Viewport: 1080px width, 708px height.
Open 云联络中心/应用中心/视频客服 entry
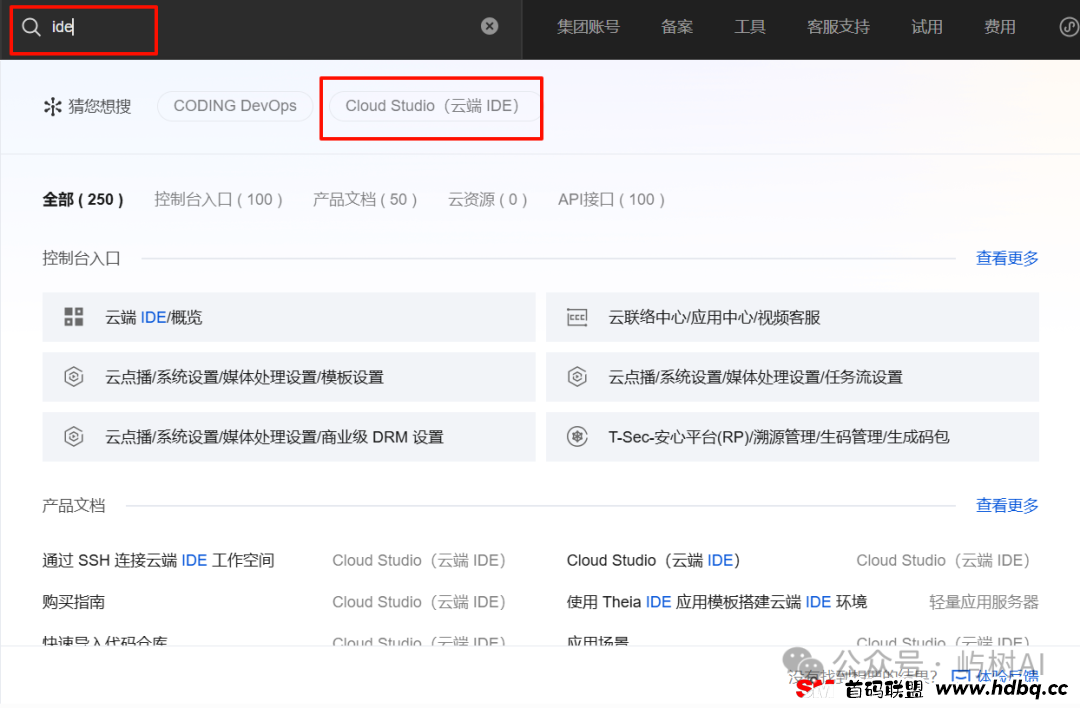click(792, 317)
